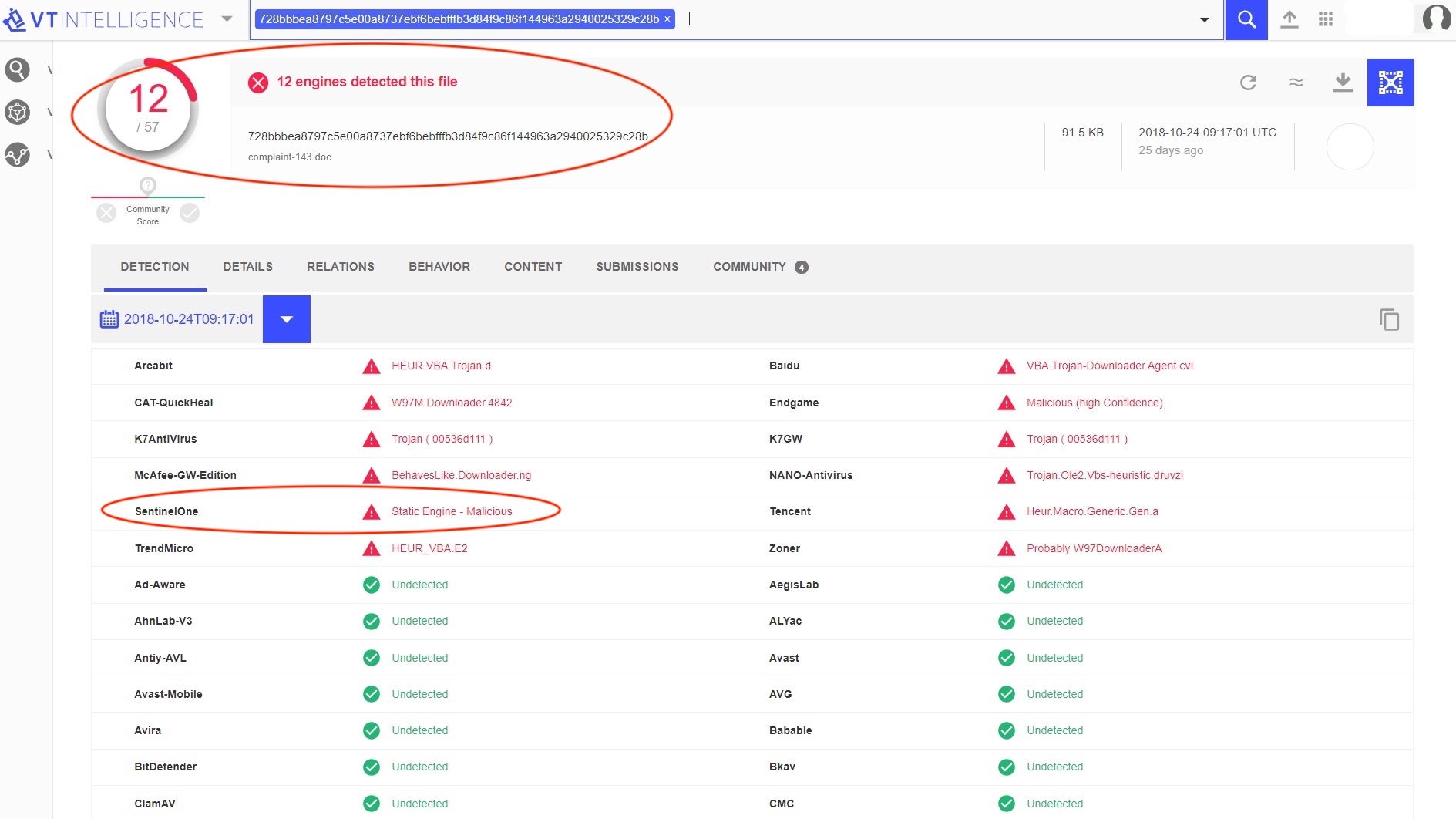1456x819 pixels.
Task: Click AegisLab's green check icon
Action: pyautogui.click(x=1007, y=585)
